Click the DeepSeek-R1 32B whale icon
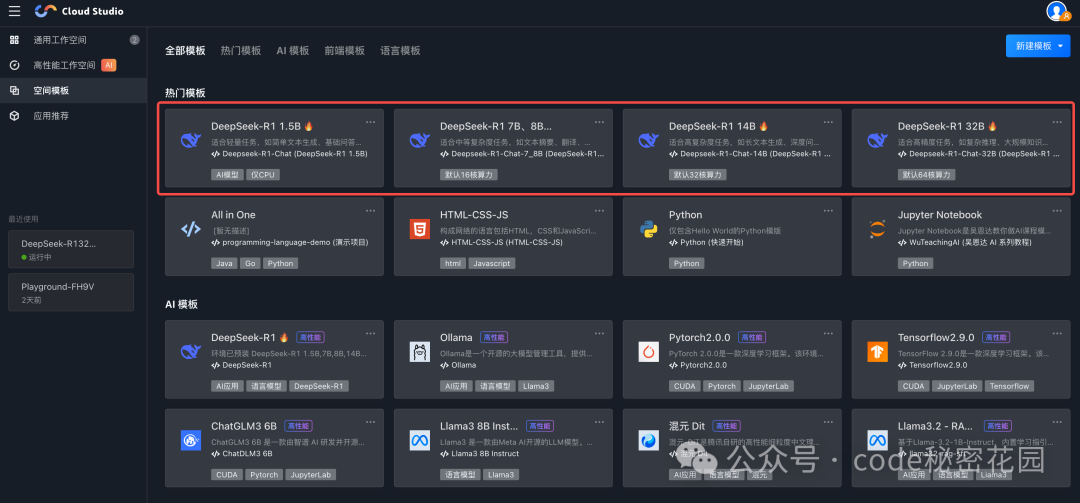The image size is (1080, 503). click(x=877, y=141)
